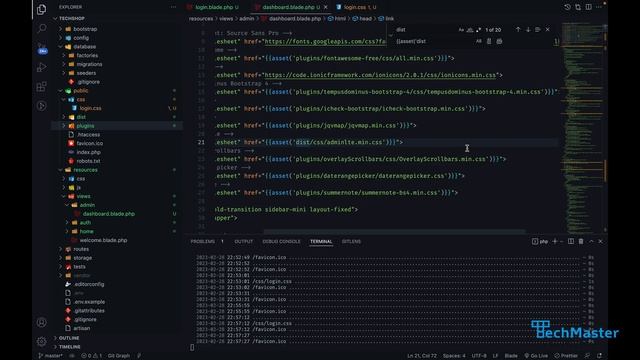Open the Manage gear icon
Image resolution: width=640 pixels, height=360 pixels.
[x=42, y=341]
